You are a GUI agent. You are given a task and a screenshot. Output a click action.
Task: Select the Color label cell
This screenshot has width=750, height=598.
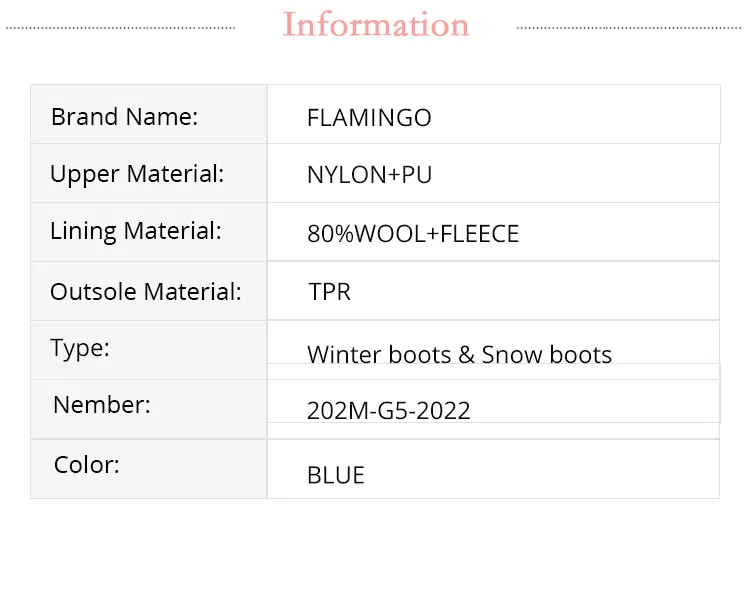pyautogui.click(x=149, y=469)
